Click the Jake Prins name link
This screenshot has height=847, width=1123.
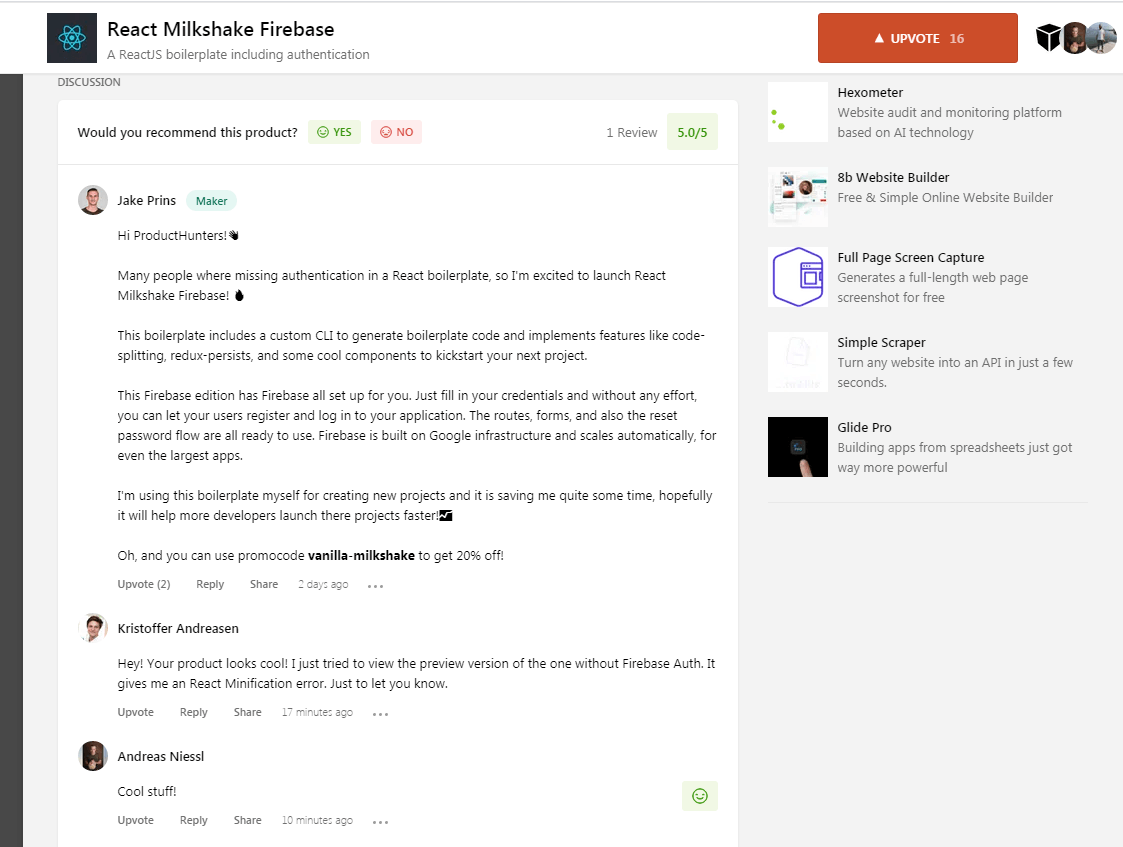[147, 200]
